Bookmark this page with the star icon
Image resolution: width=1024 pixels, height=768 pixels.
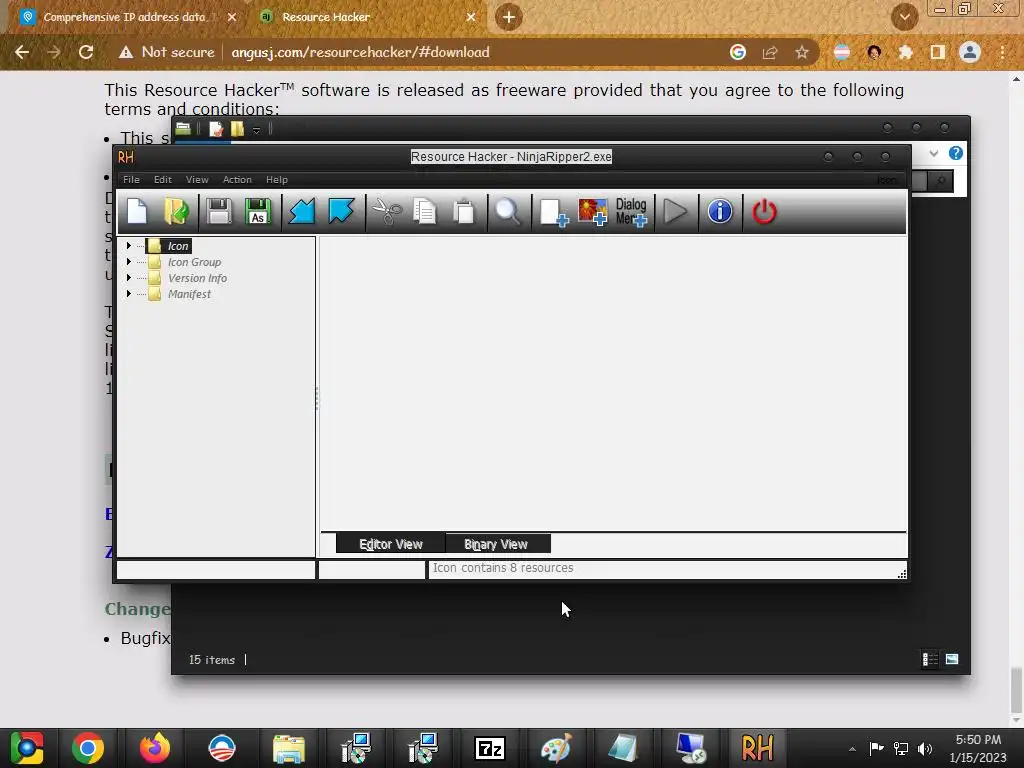(x=802, y=52)
